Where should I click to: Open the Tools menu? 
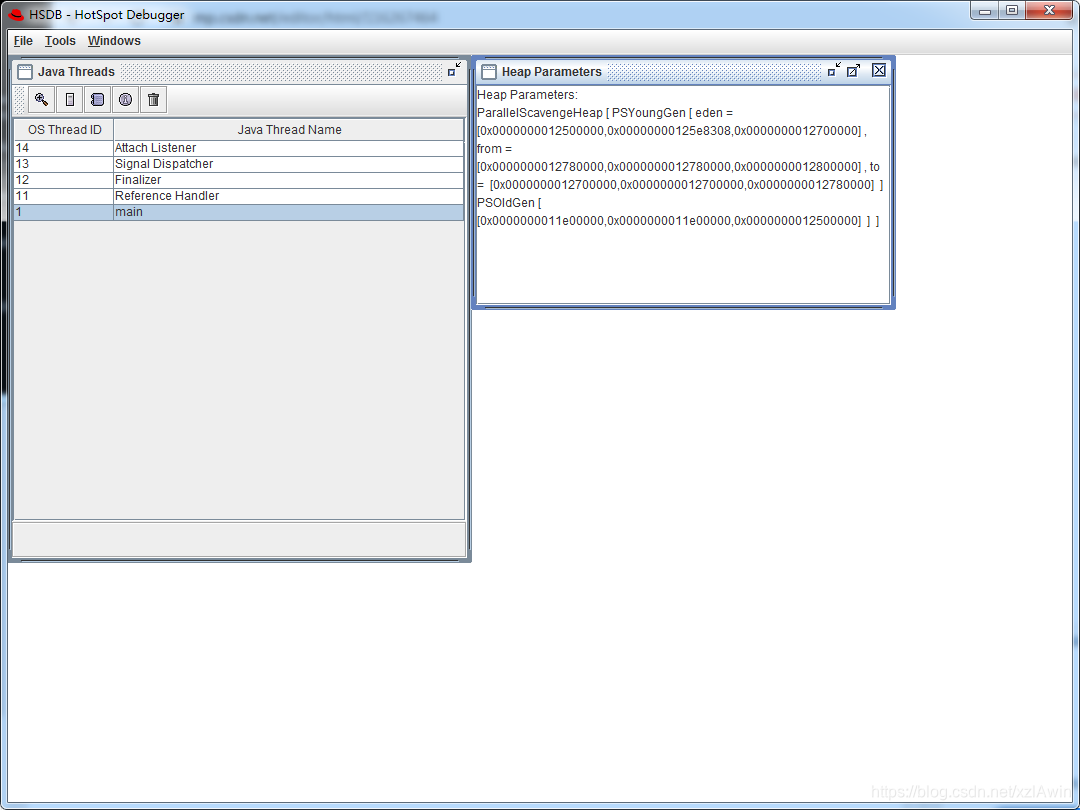click(x=60, y=41)
